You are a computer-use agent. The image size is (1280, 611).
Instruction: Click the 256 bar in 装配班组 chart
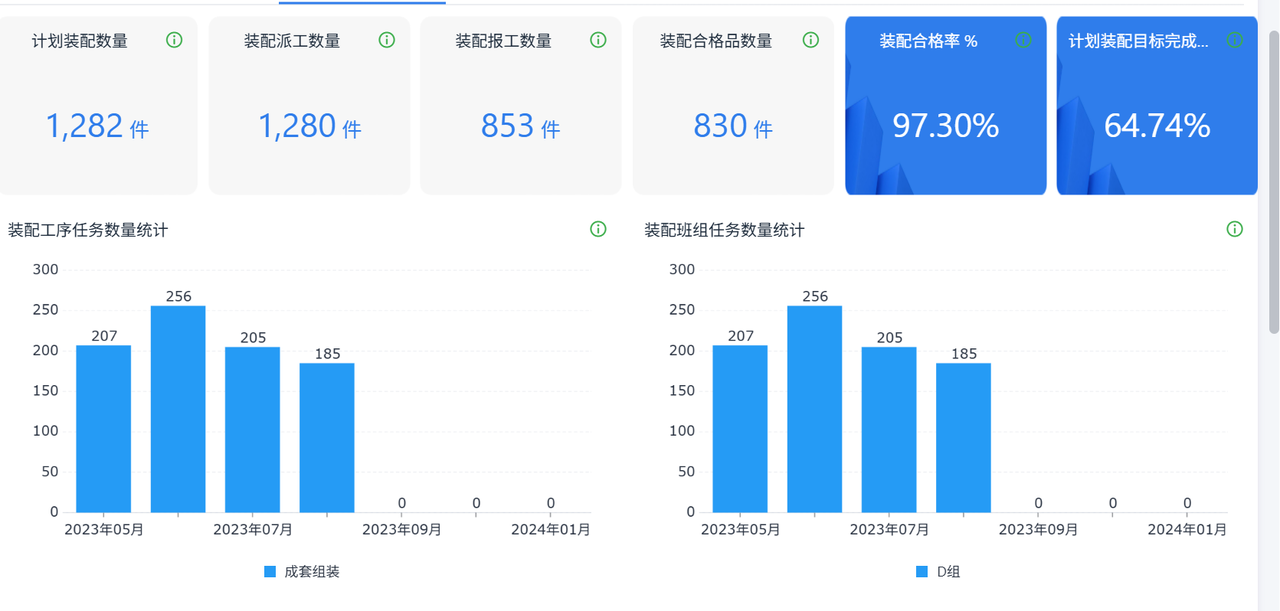815,409
